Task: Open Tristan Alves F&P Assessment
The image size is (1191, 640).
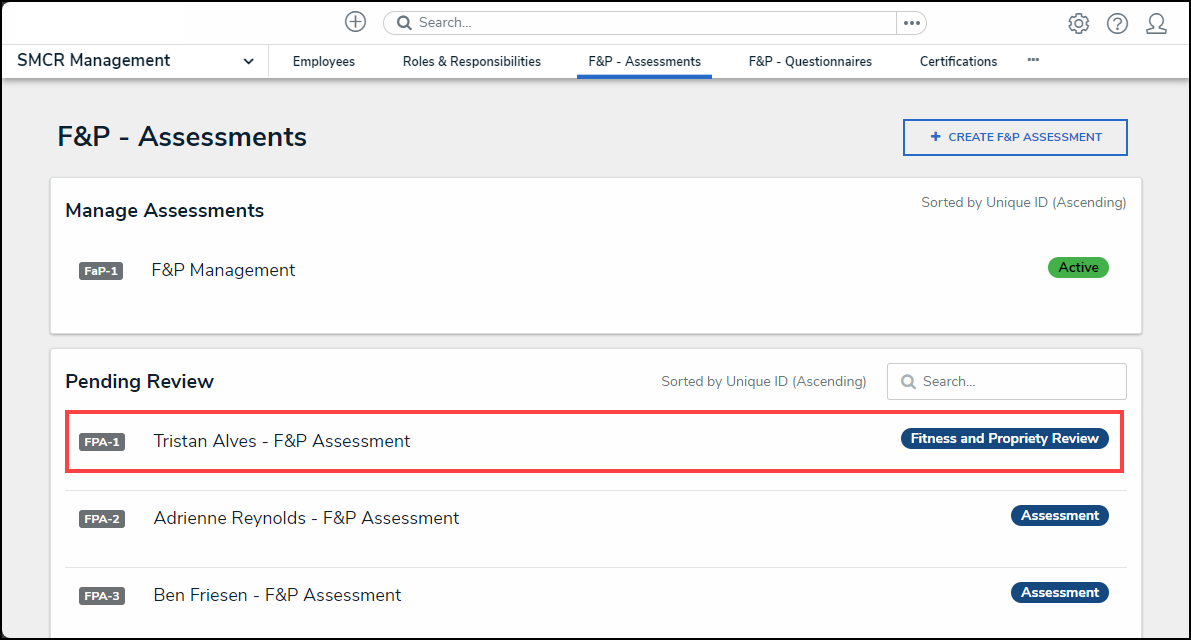Action: (281, 441)
